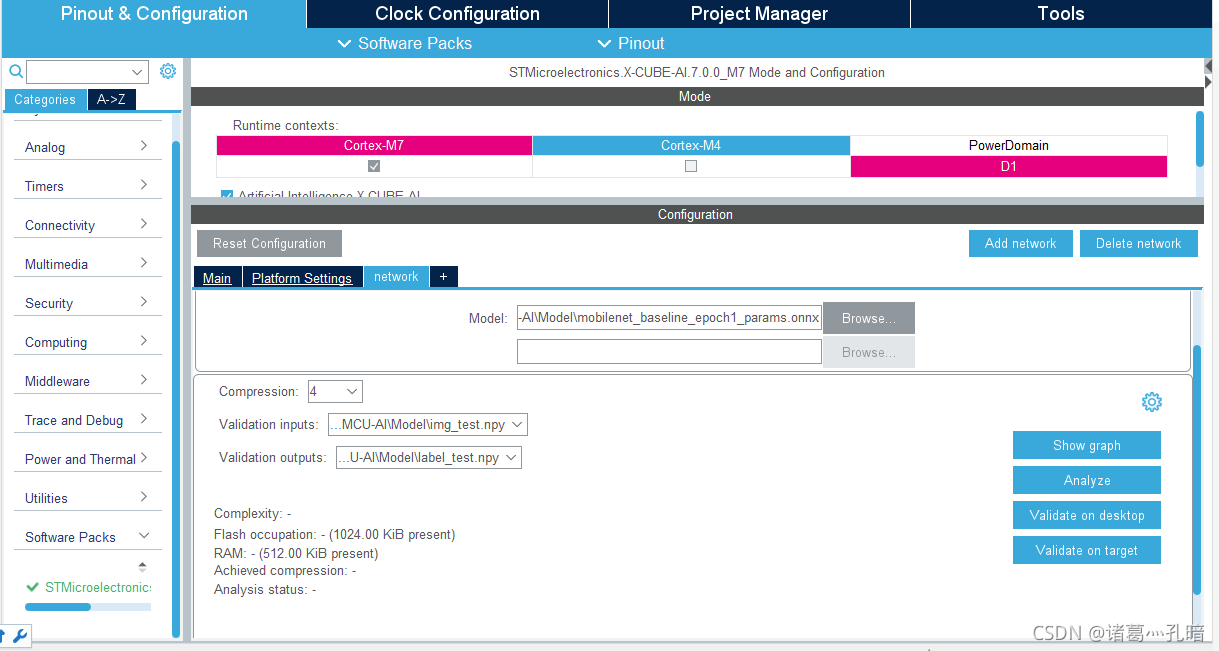Click the progress bar under STMicroelectronics
Image resolution: width=1219 pixels, height=651 pixels.
87,606
